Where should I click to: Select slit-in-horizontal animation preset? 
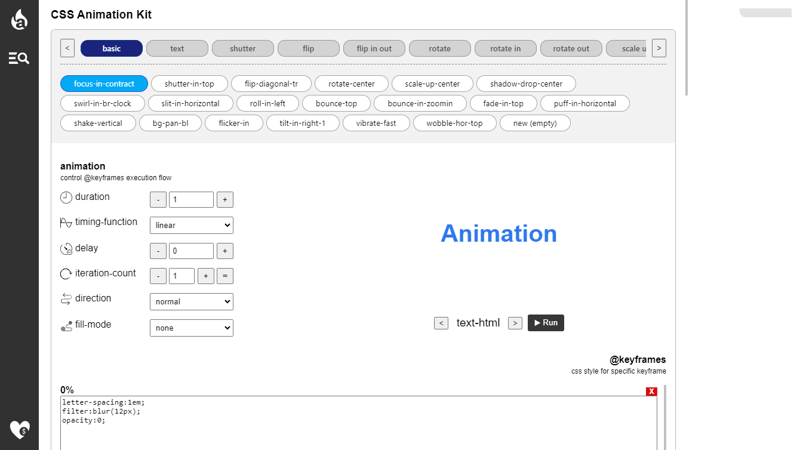point(190,104)
